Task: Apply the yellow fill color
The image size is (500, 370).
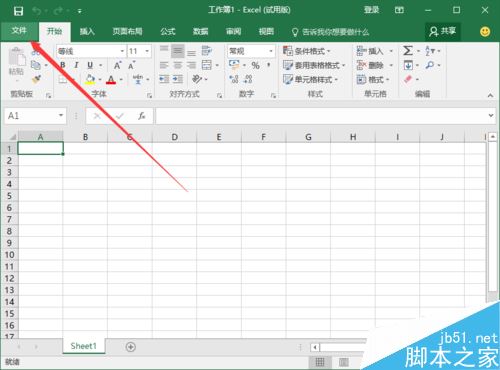Action: coord(90,79)
